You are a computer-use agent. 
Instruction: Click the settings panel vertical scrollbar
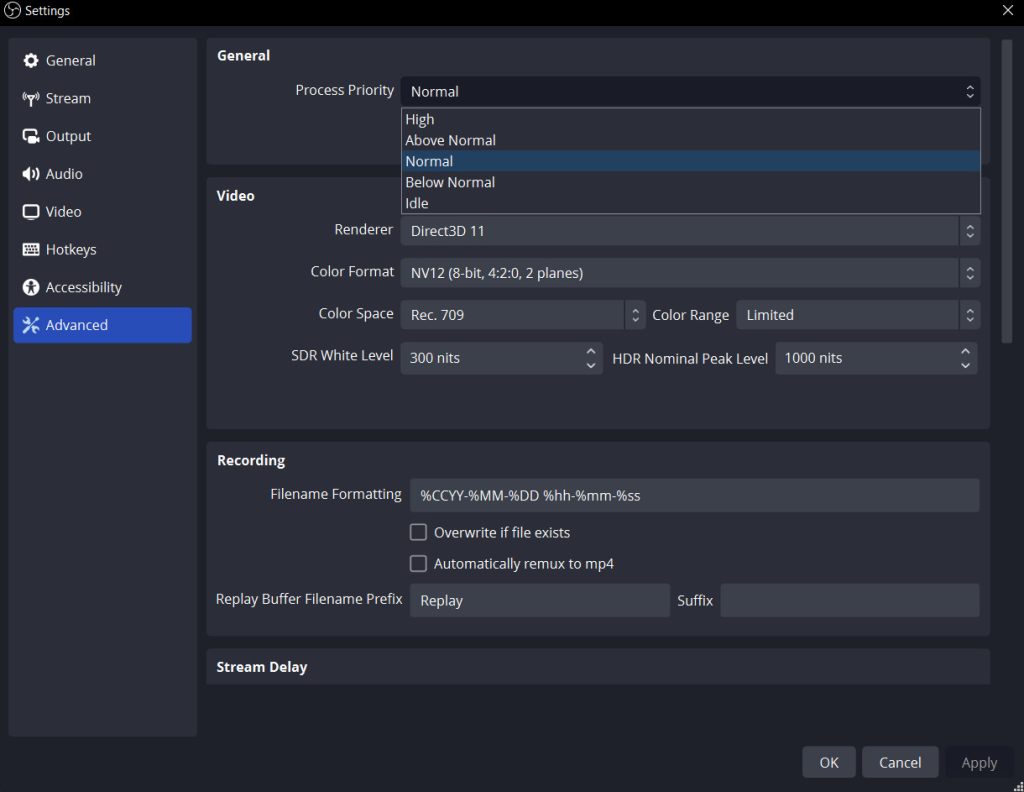tap(1006, 191)
